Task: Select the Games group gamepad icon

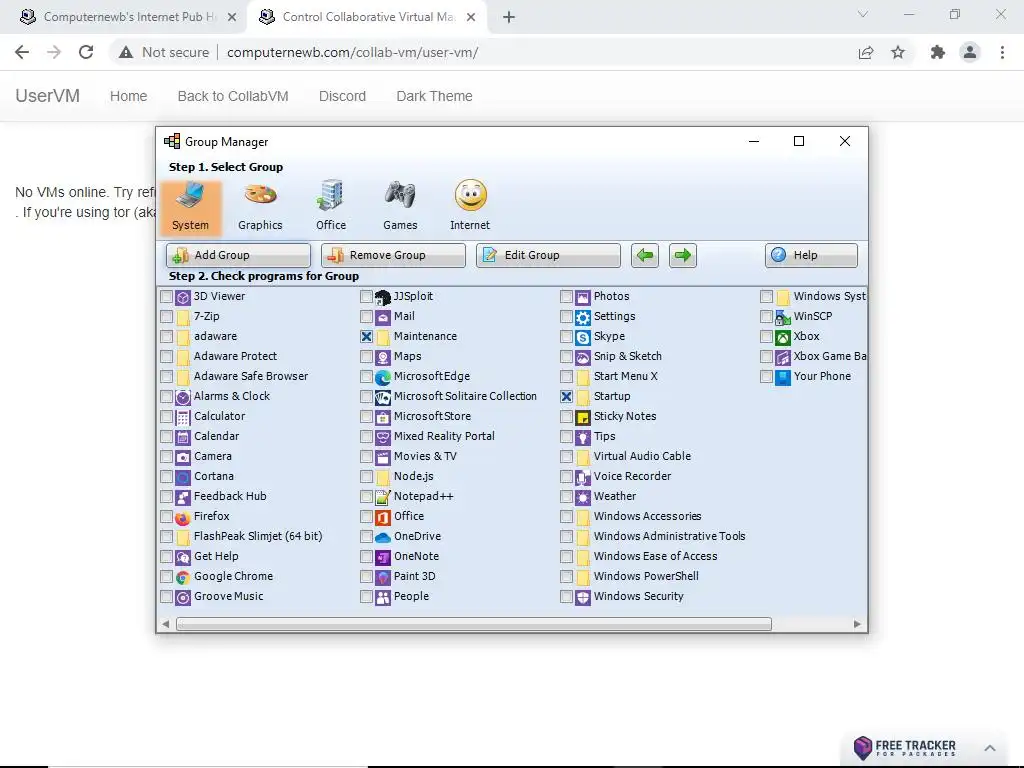Action: click(x=400, y=195)
